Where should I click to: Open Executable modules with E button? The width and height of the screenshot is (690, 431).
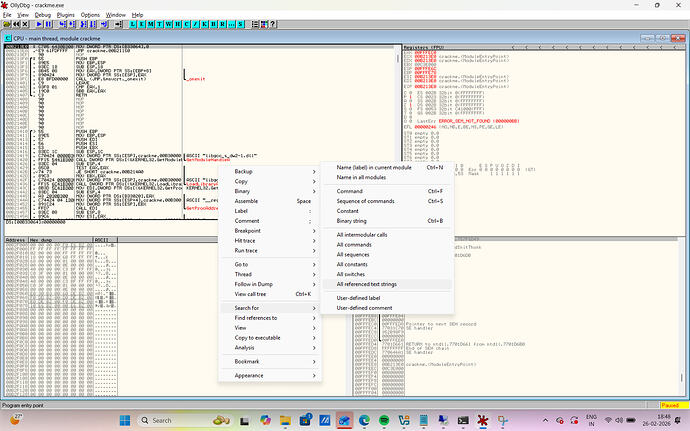142,24
